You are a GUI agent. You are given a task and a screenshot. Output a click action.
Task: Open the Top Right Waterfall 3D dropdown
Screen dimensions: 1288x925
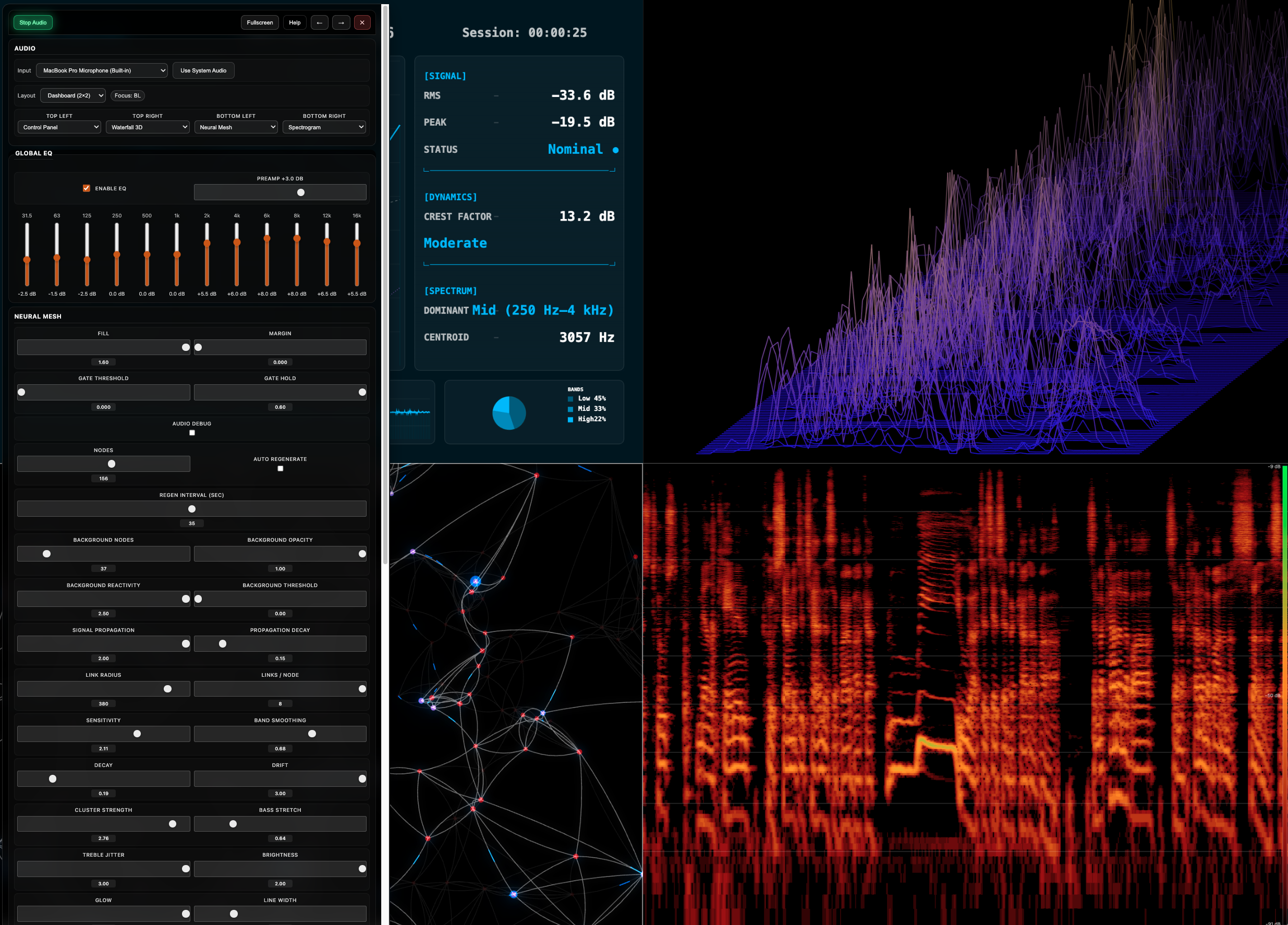pos(147,127)
